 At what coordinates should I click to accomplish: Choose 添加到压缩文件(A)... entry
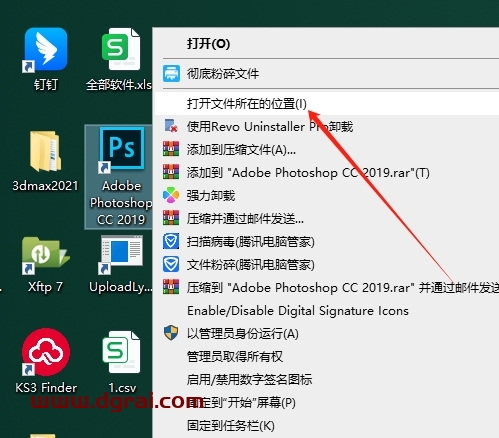pos(241,150)
